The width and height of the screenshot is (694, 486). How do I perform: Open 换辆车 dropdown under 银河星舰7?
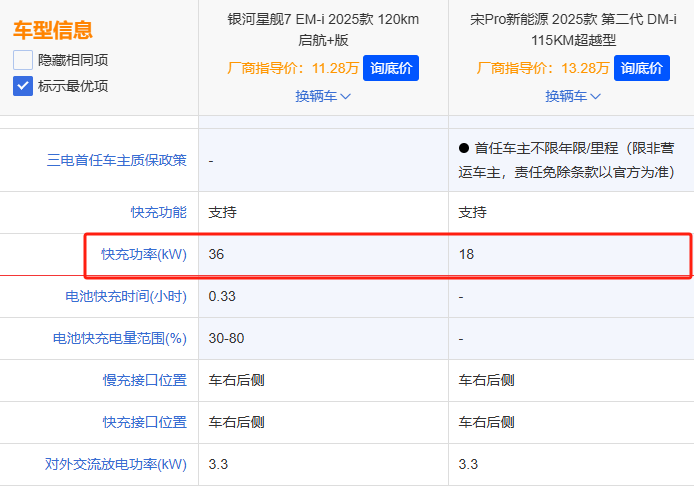323,96
